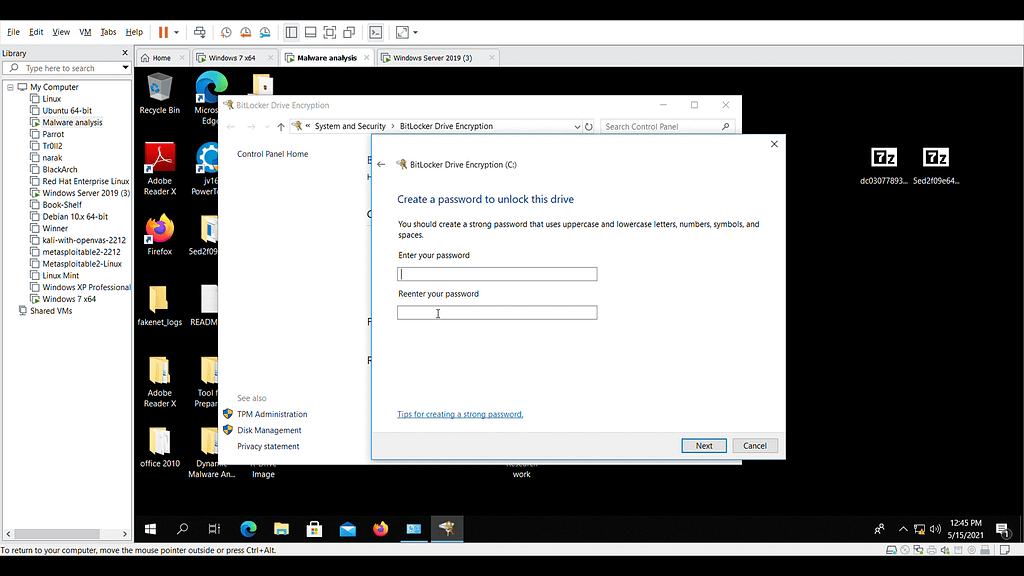Open the File menu
The image size is (1024, 576).
(x=13, y=32)
